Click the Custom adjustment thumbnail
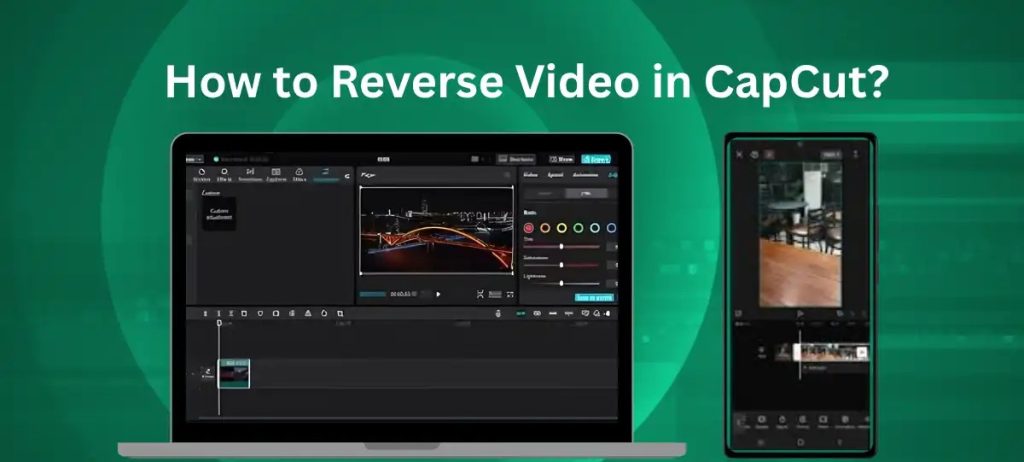The width and height of the screenshot is (1024, 462). [219, 214]
